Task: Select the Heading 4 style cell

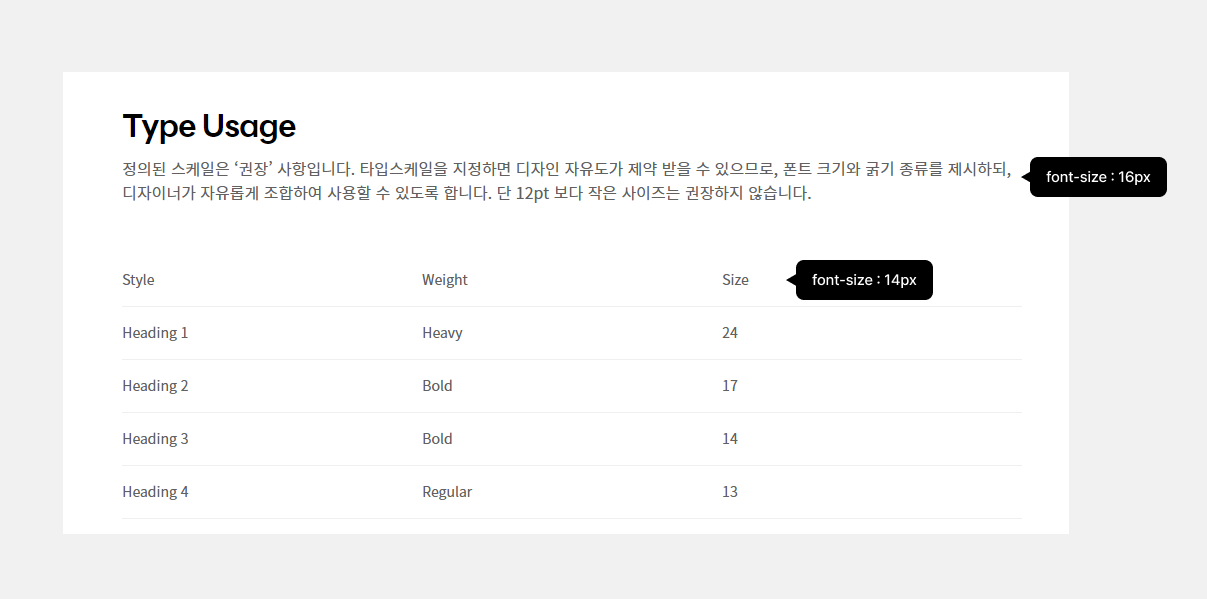Action: pos(155,492)
